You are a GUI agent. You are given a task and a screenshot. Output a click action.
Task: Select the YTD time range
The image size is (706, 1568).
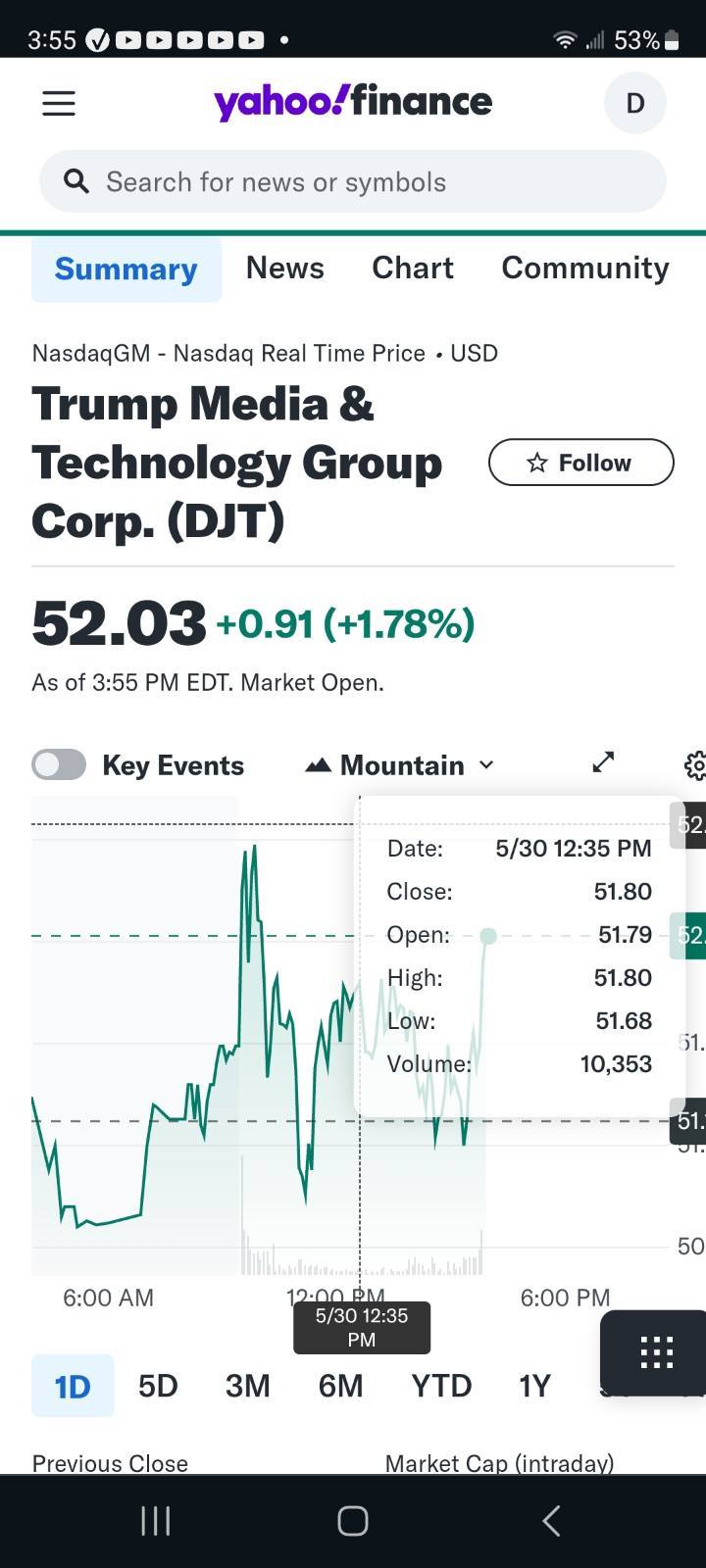[441, 1386]
